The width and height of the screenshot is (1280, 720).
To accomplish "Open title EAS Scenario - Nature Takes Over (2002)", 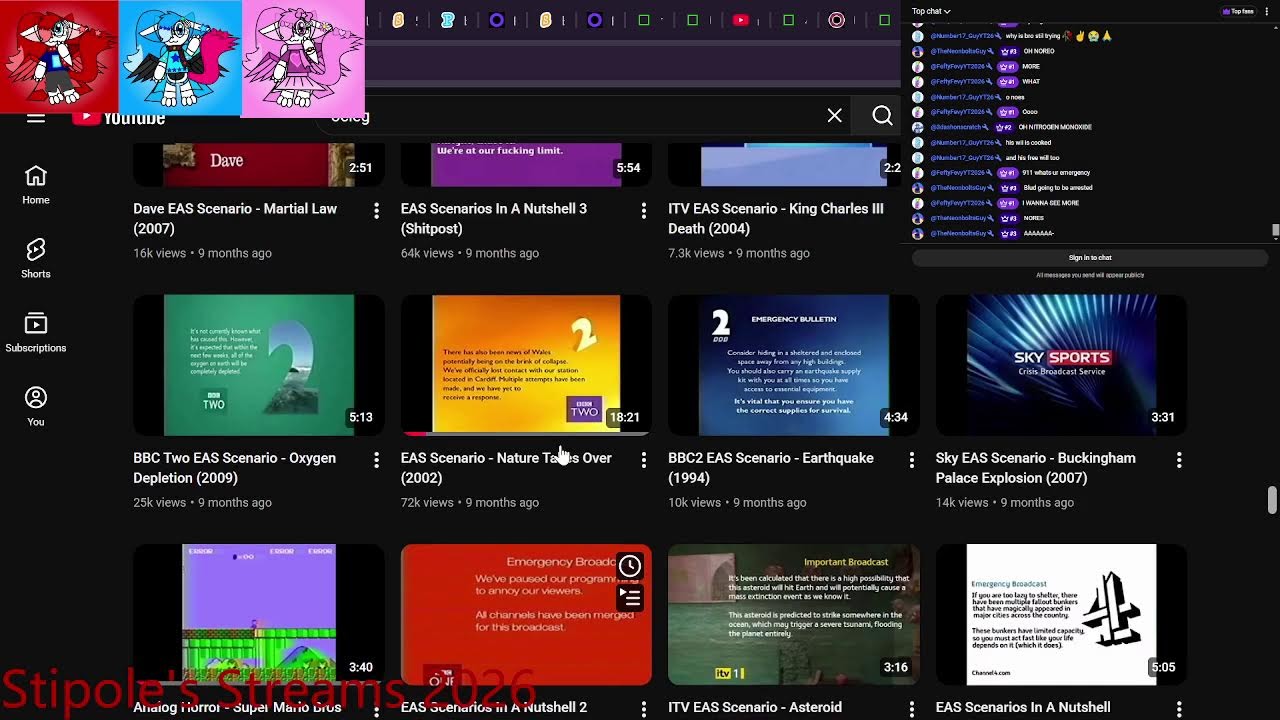I will point(506,468).
